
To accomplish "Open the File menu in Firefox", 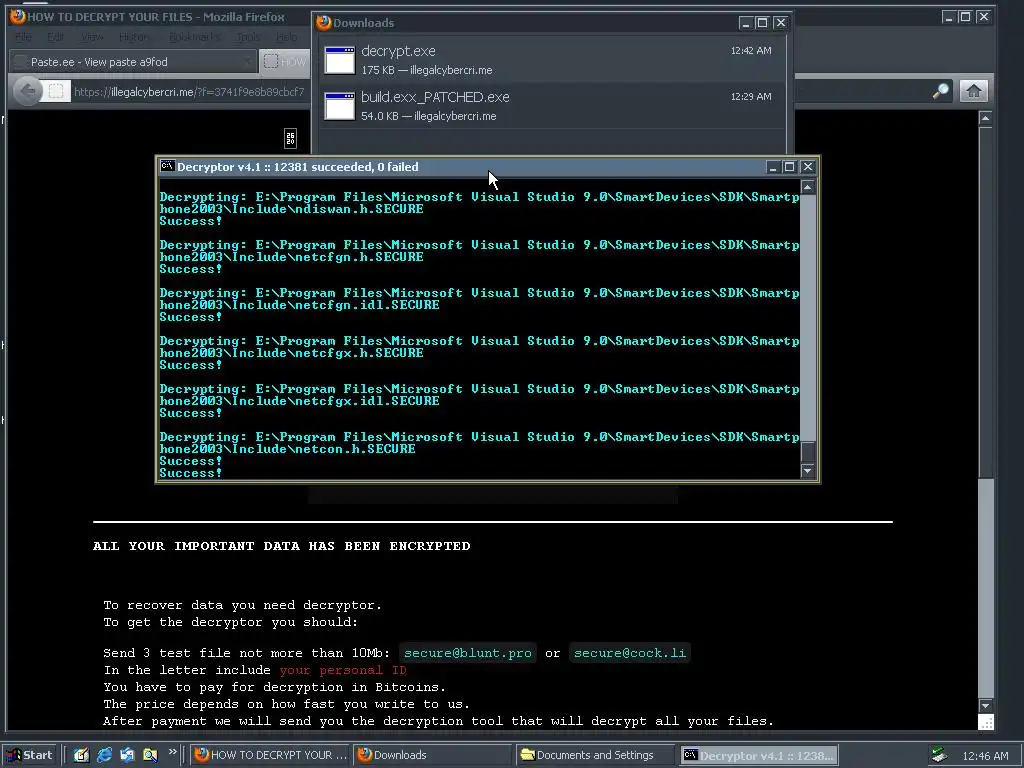I will click(x=24, y=37).
